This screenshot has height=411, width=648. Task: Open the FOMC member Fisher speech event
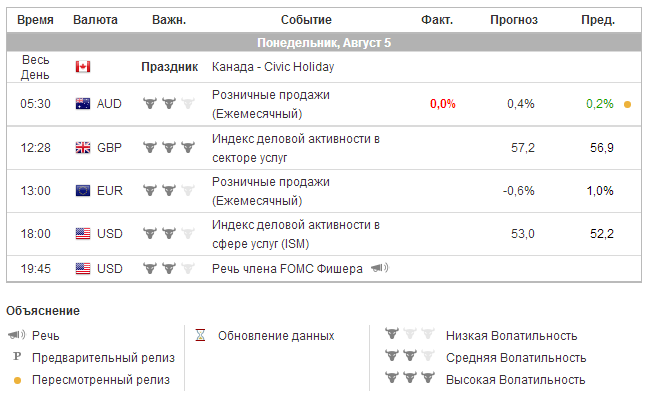[287, 268]
